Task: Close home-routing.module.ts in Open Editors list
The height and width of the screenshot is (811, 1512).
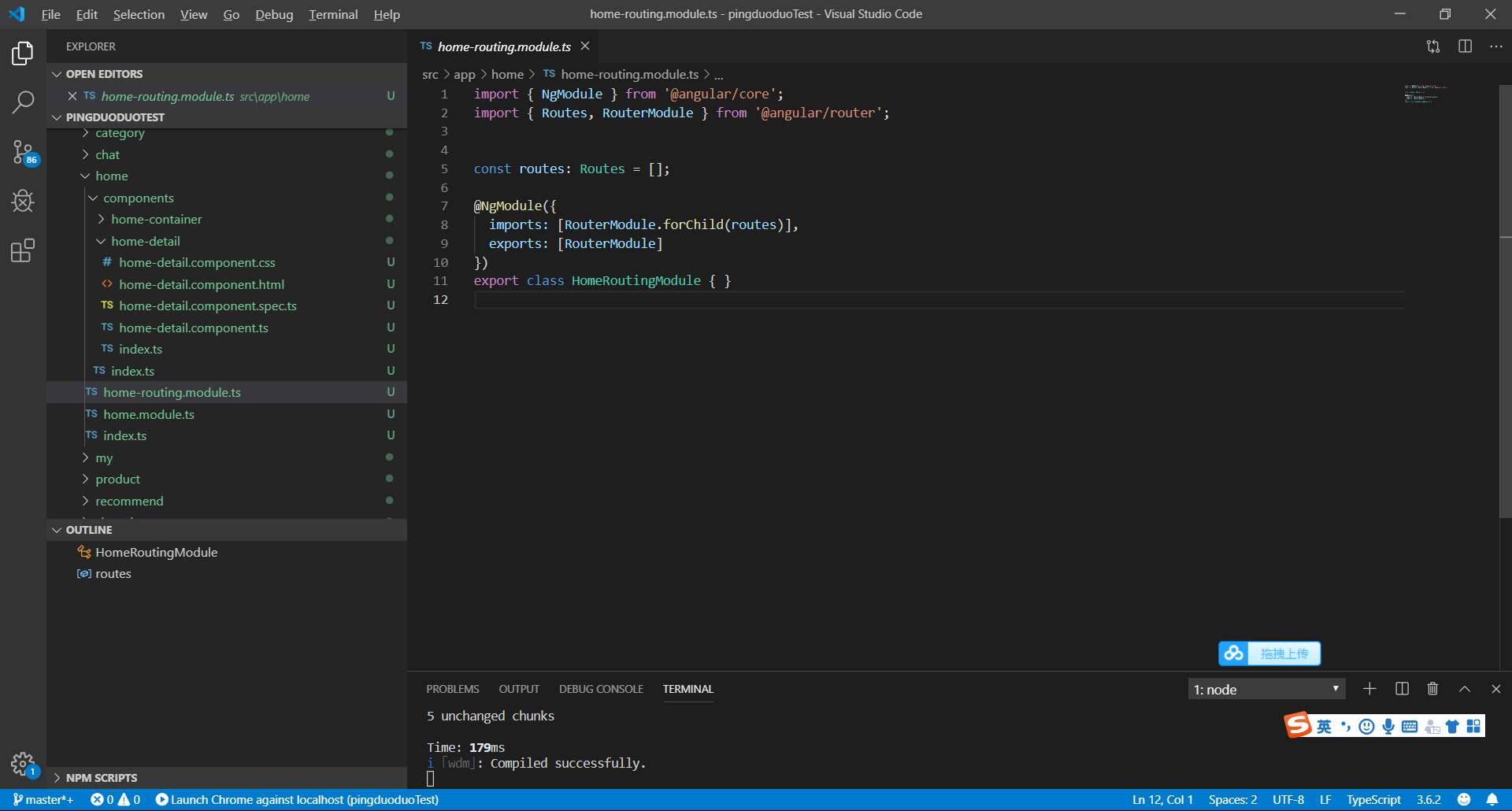Action: point(72,96)
